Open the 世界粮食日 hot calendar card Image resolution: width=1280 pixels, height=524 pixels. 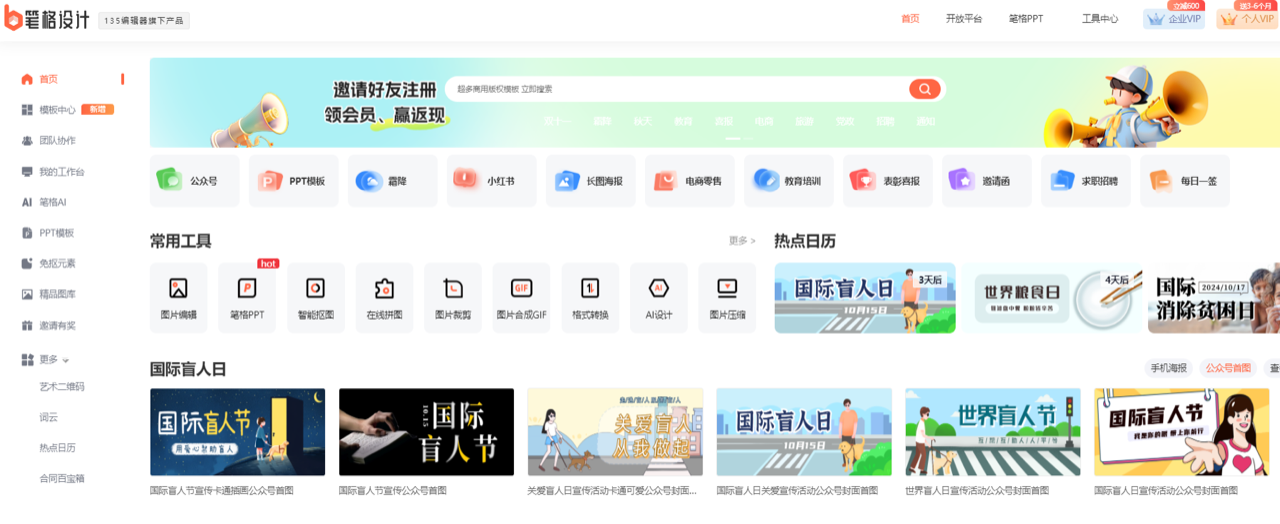tap(1051, 298)
